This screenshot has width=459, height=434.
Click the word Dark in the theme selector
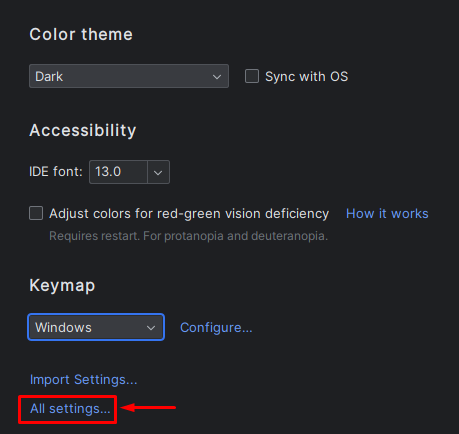pos(49,77)
